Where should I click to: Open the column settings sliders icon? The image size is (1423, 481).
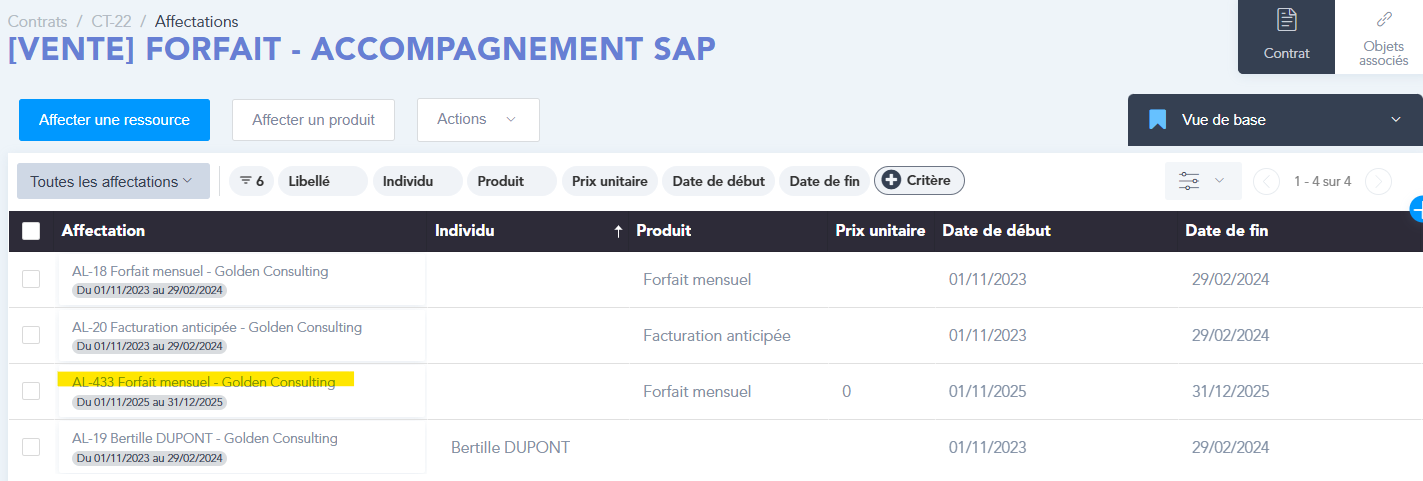point(1189,181)
